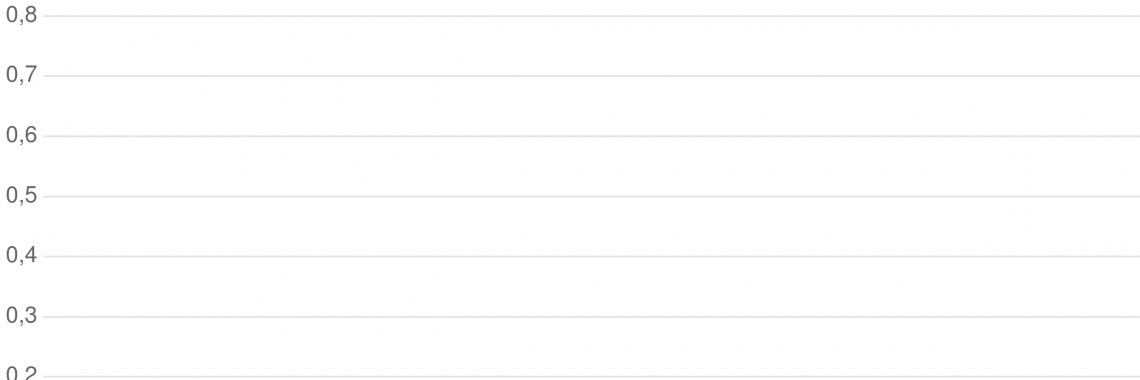Click plot area between 0,2 and 0,3 gridlines
The width and height of the screenshot is (1140, 380).
592,347
